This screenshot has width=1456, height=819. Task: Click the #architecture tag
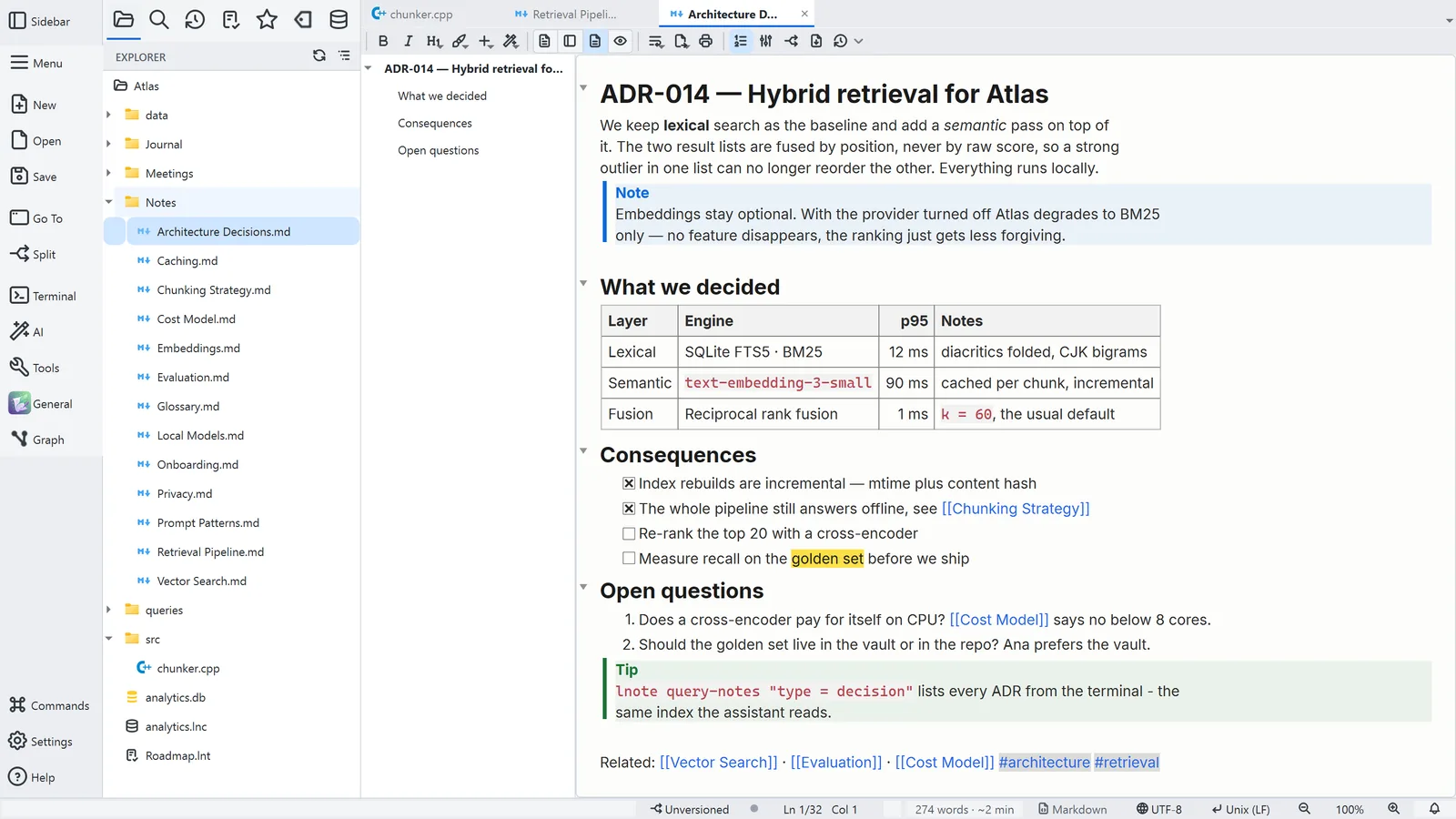tap(1045, 763)
